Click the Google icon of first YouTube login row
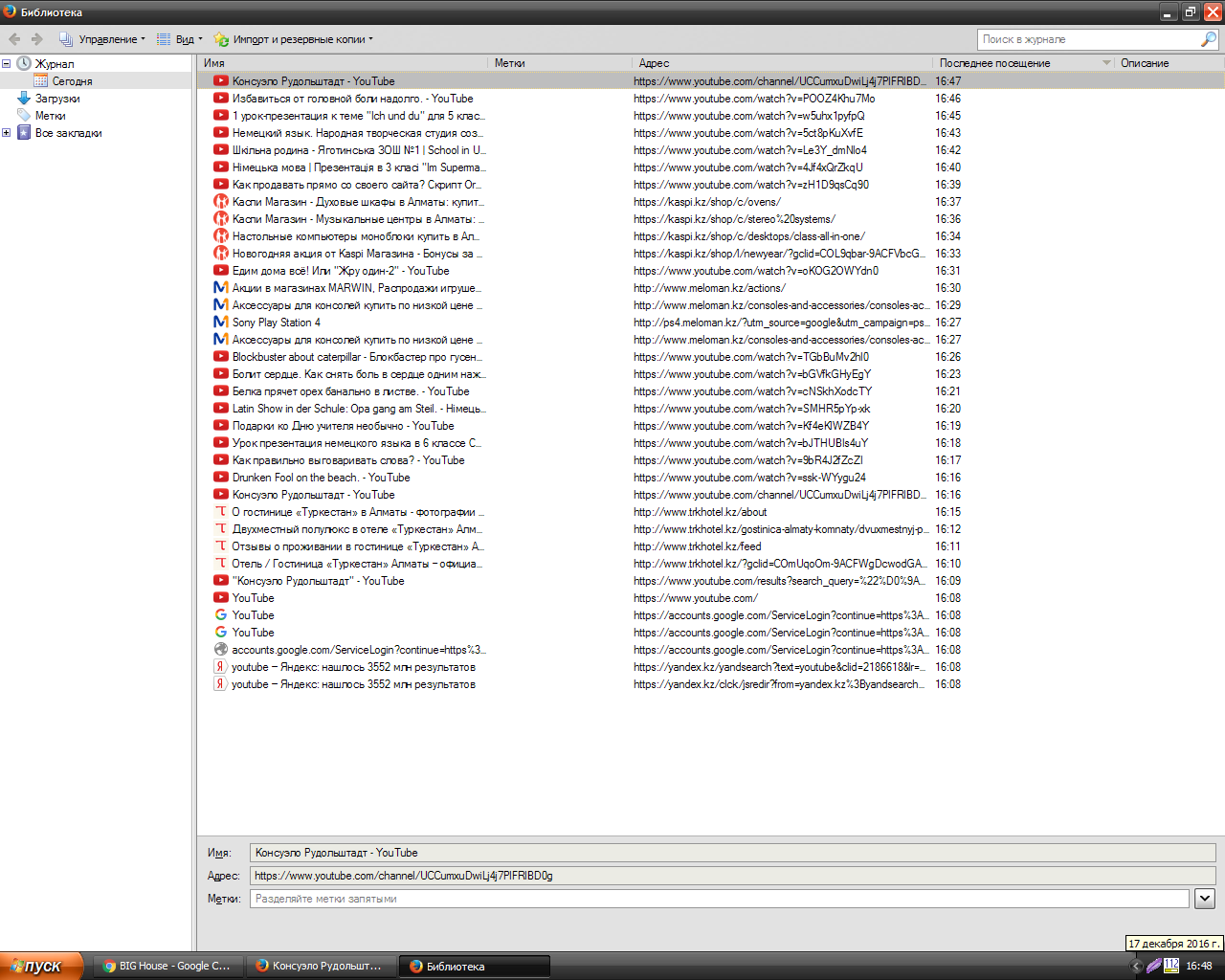Screen dimensions: 1225x980 (221, 615)
